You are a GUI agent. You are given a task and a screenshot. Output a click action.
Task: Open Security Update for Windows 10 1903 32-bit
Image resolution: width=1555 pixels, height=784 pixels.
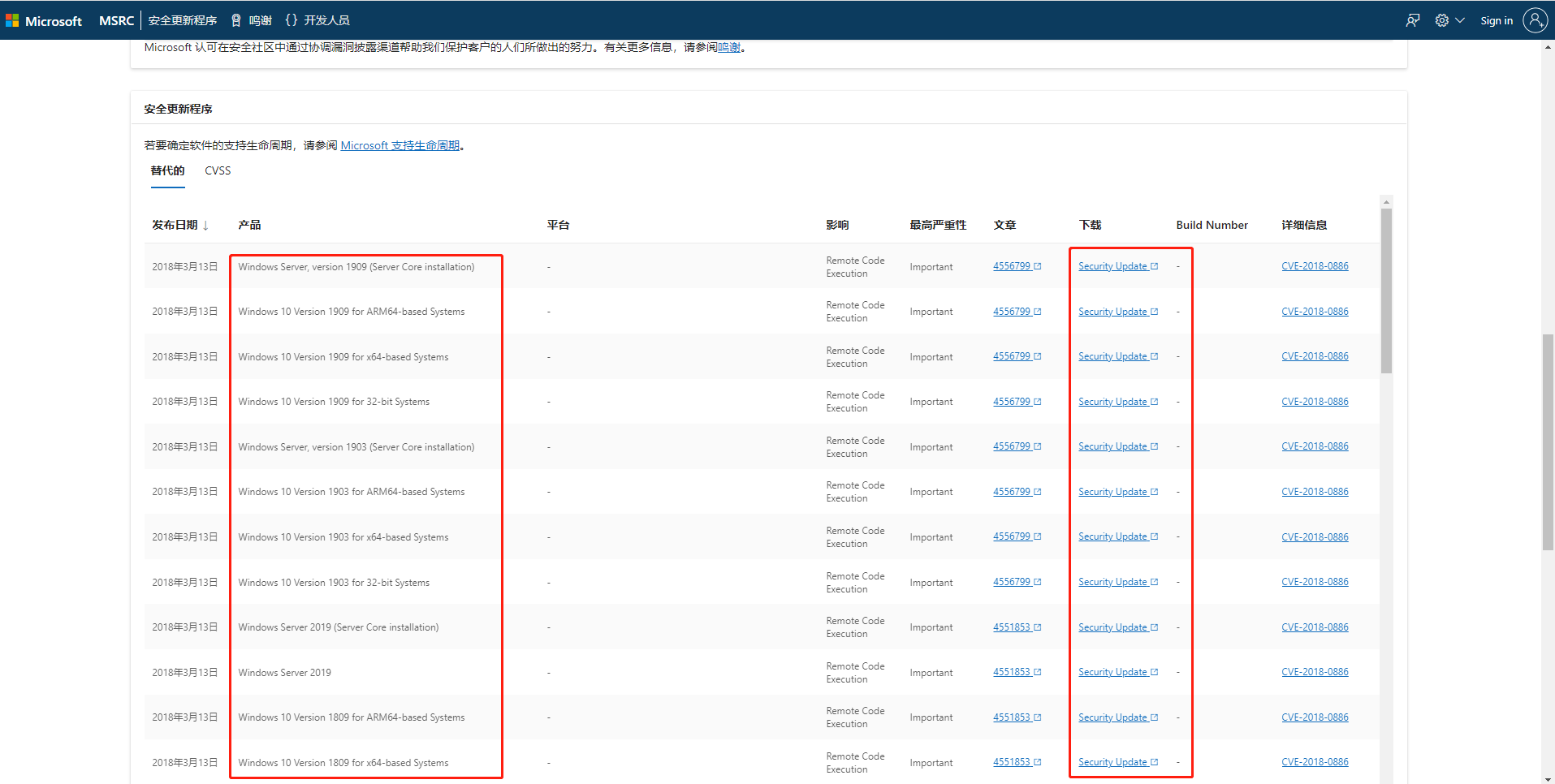(x=1118, y=583)
